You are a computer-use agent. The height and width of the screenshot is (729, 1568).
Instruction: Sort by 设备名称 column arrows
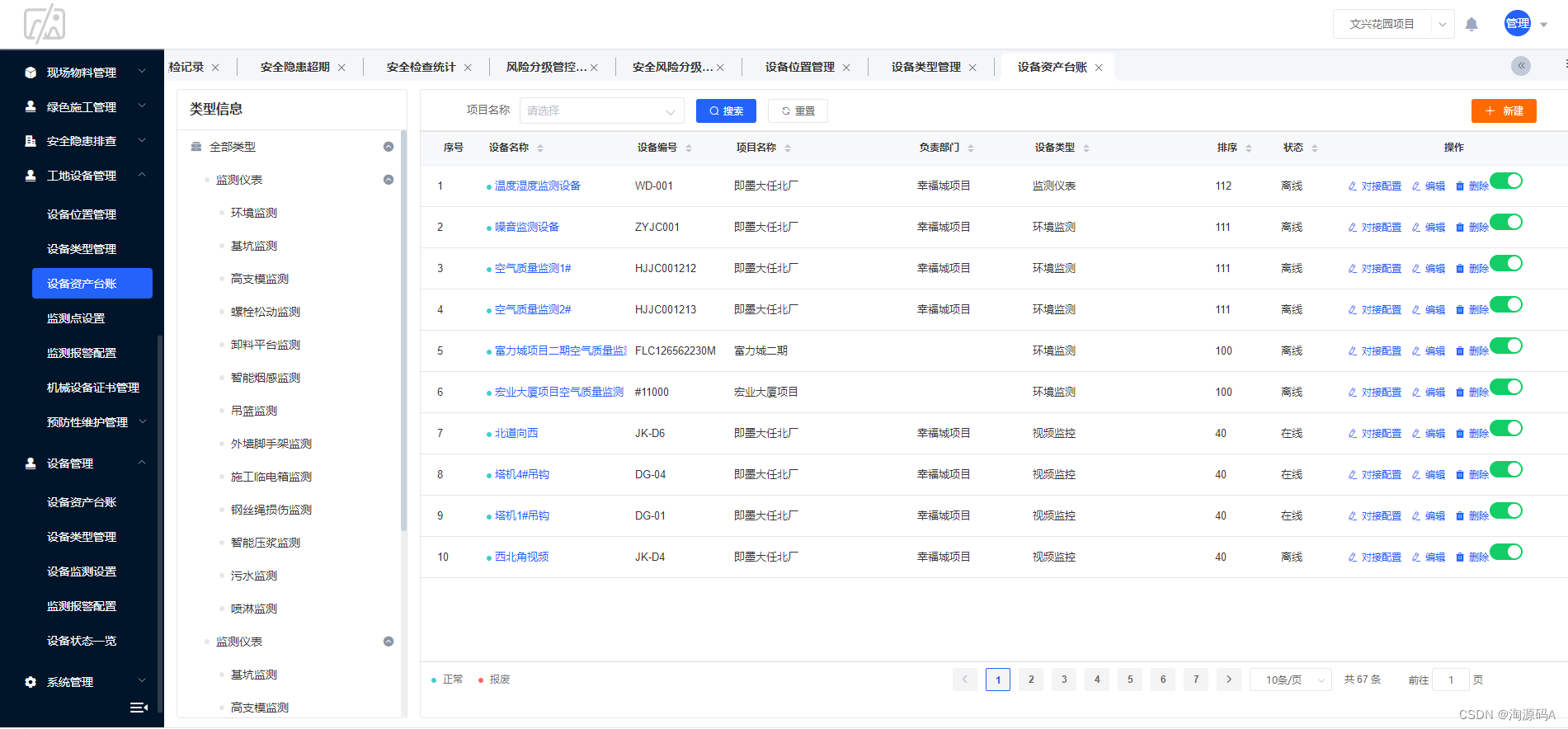click(x=540, y=148)
